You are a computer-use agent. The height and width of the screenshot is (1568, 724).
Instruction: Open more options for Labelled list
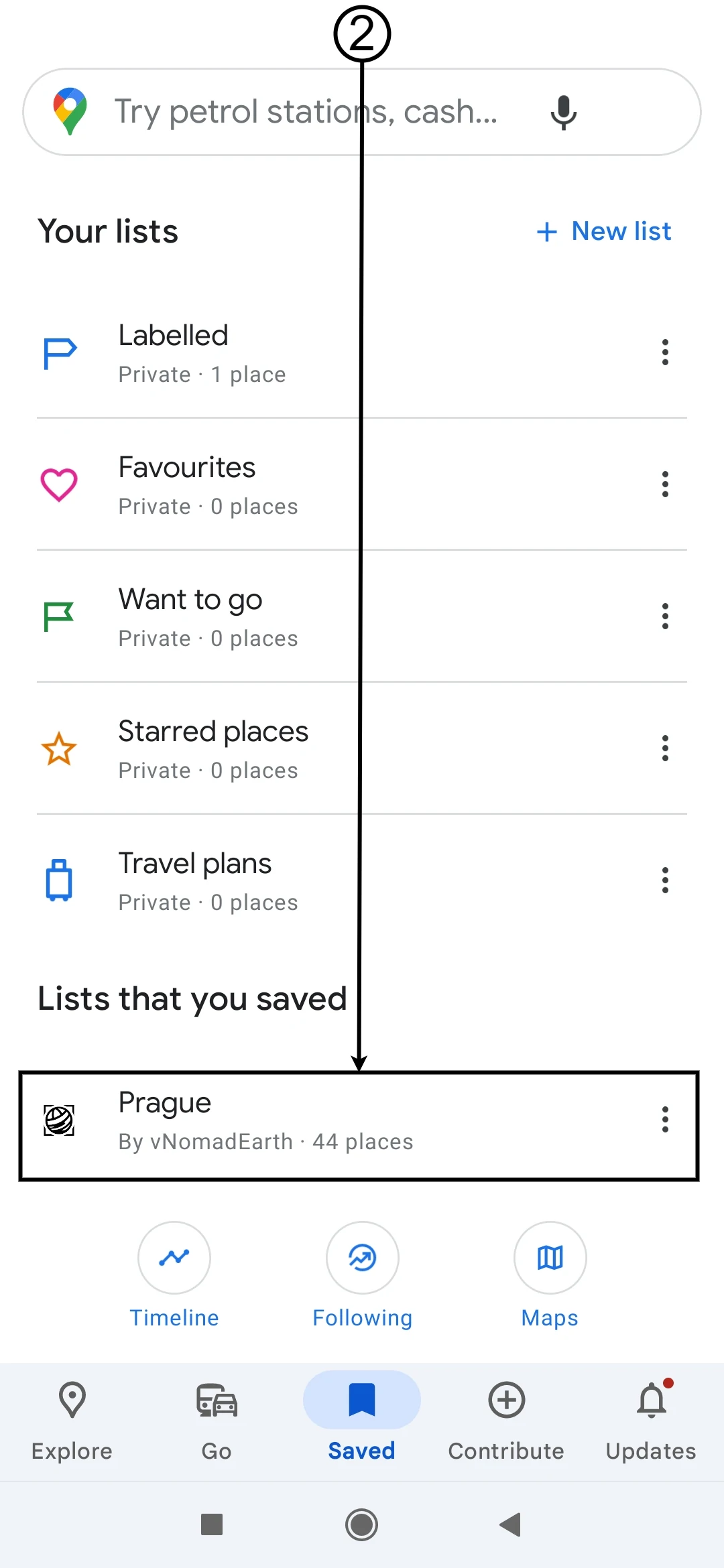tap(665, 352)
